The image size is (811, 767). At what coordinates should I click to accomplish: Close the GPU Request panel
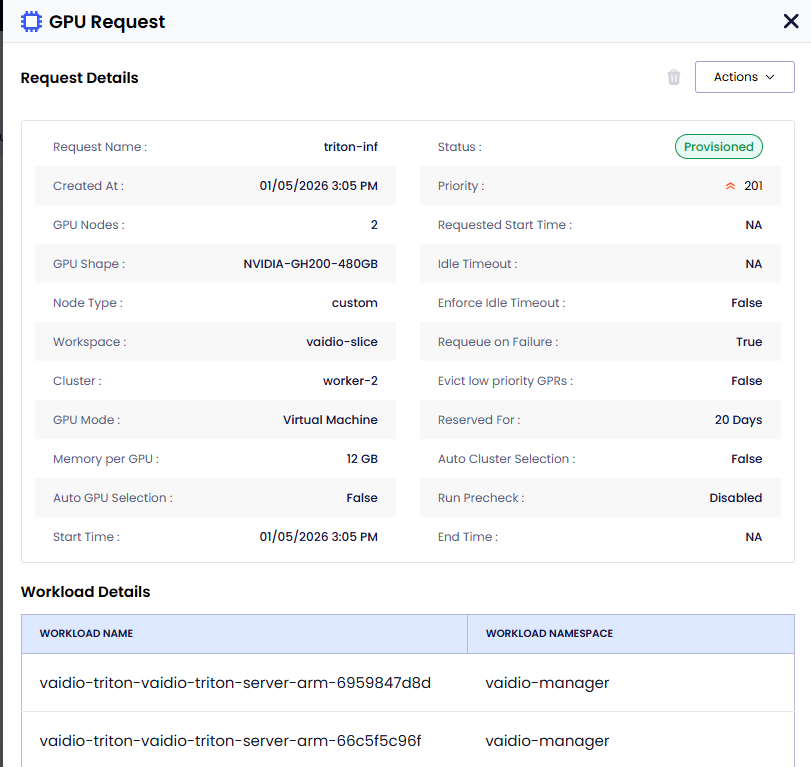pos(790,21)
